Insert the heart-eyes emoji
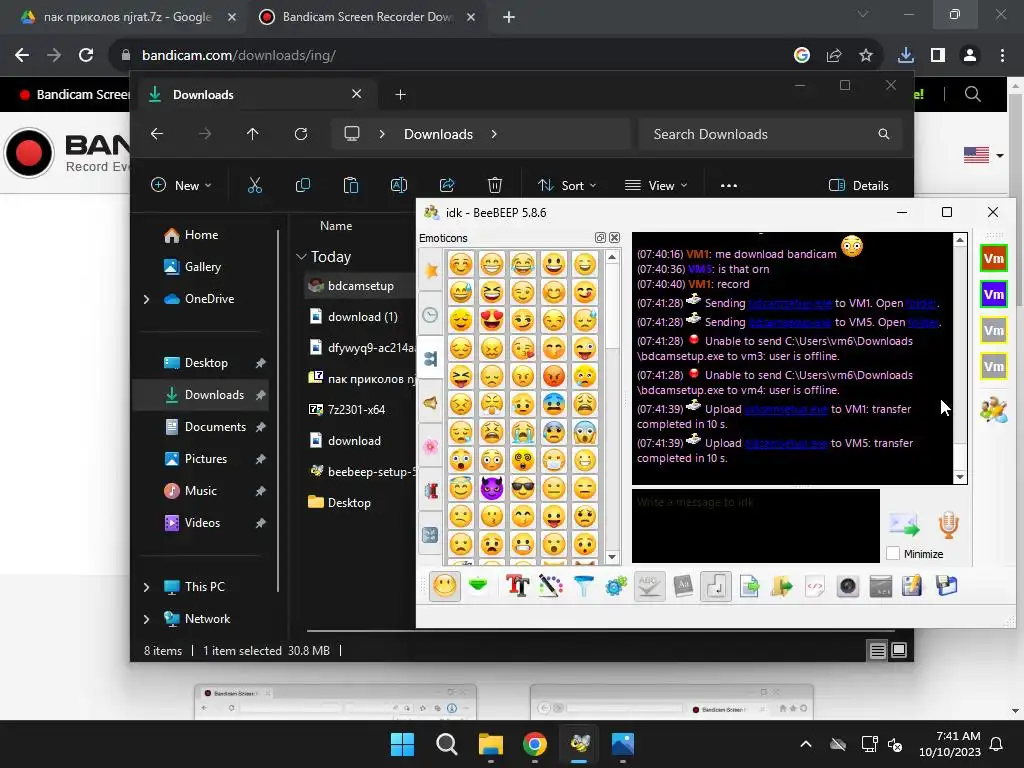This screenshot has height=768, width=1024. pyautogui.click(x=492, y=320)
